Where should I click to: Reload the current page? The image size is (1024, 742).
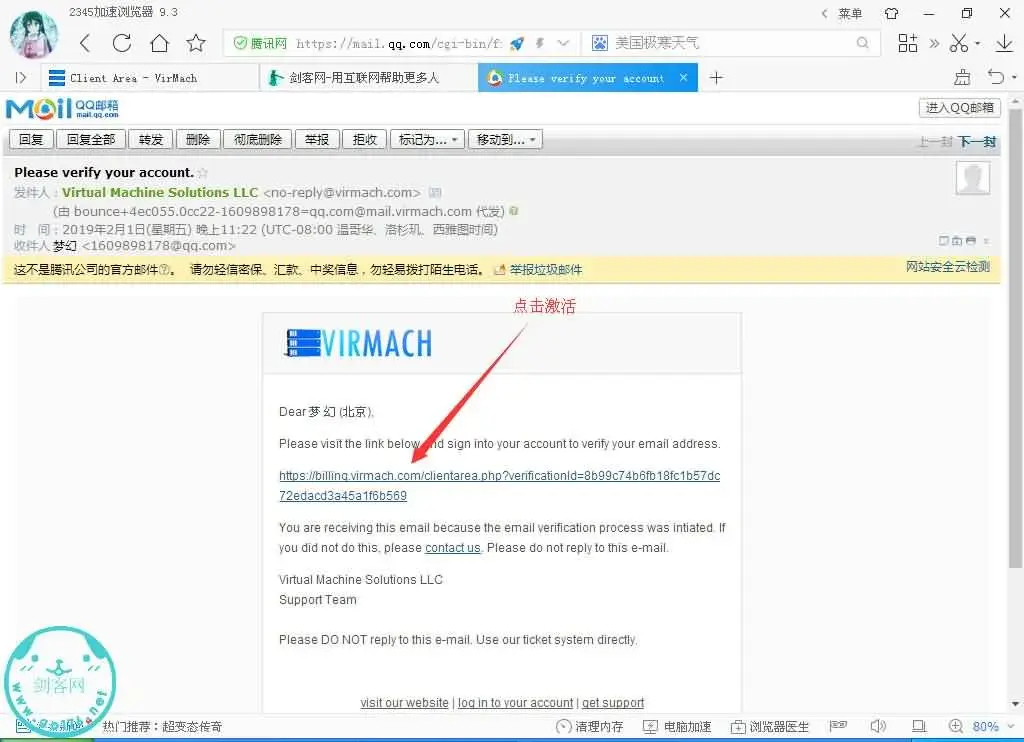121,43
